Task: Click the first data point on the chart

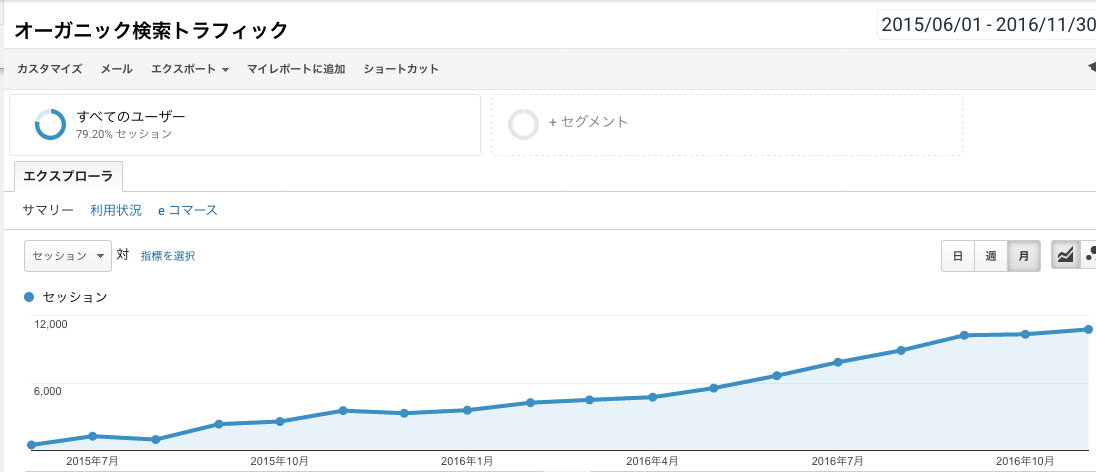Action: [31, 445]
